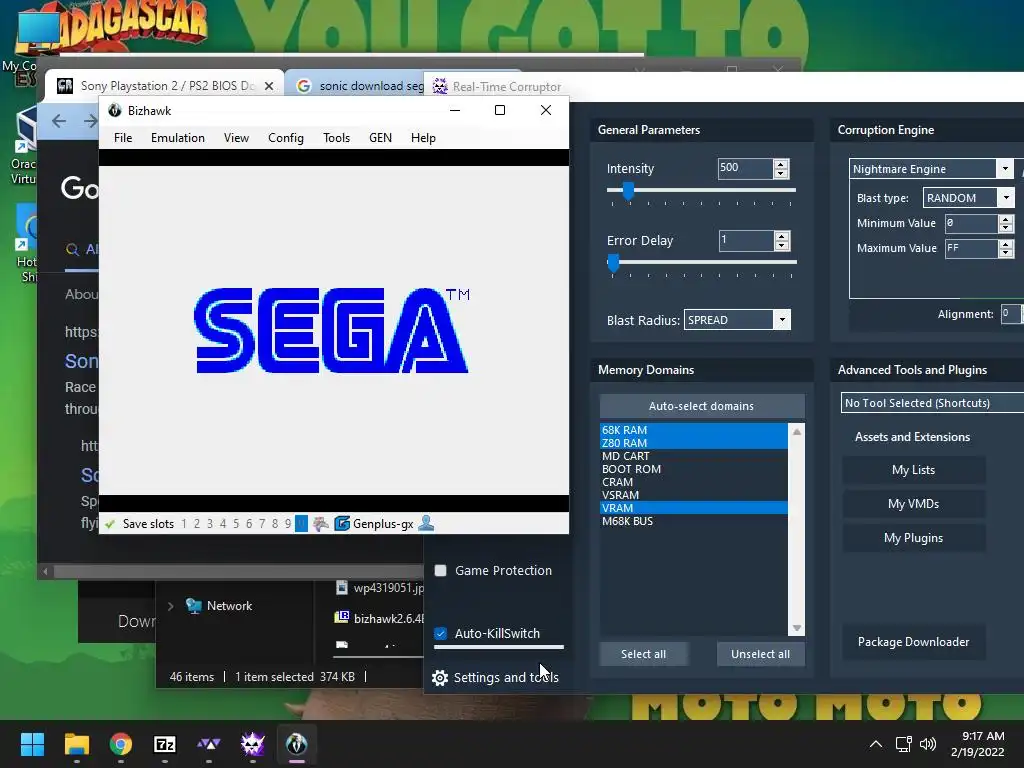Deselect 68K RAM memory domain

tap(694, 430)
